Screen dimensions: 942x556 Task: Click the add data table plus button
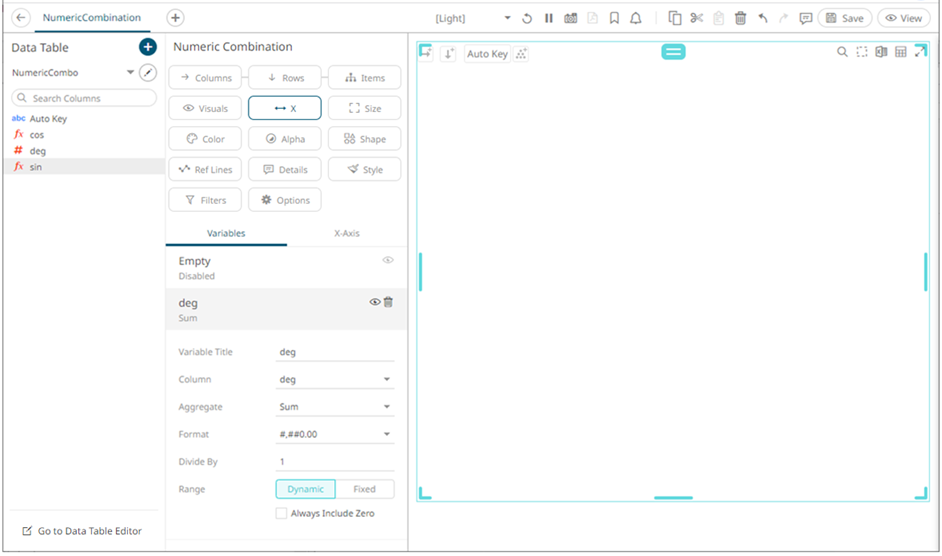click(x=147, y=47)
